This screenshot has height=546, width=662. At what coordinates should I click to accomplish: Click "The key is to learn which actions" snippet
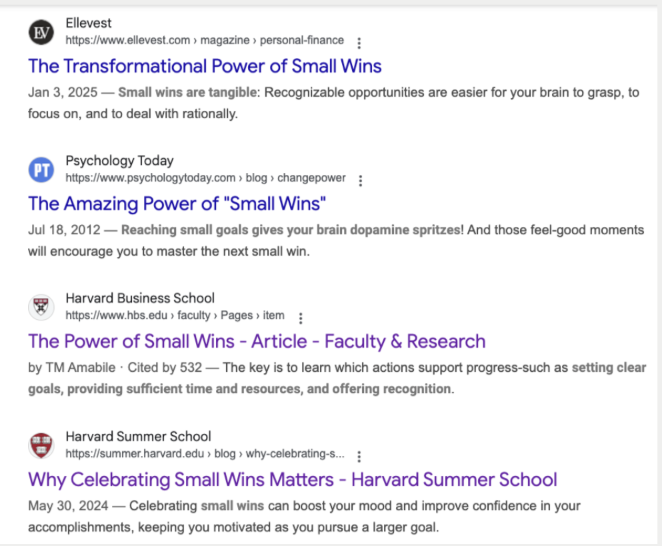(318, 368)
